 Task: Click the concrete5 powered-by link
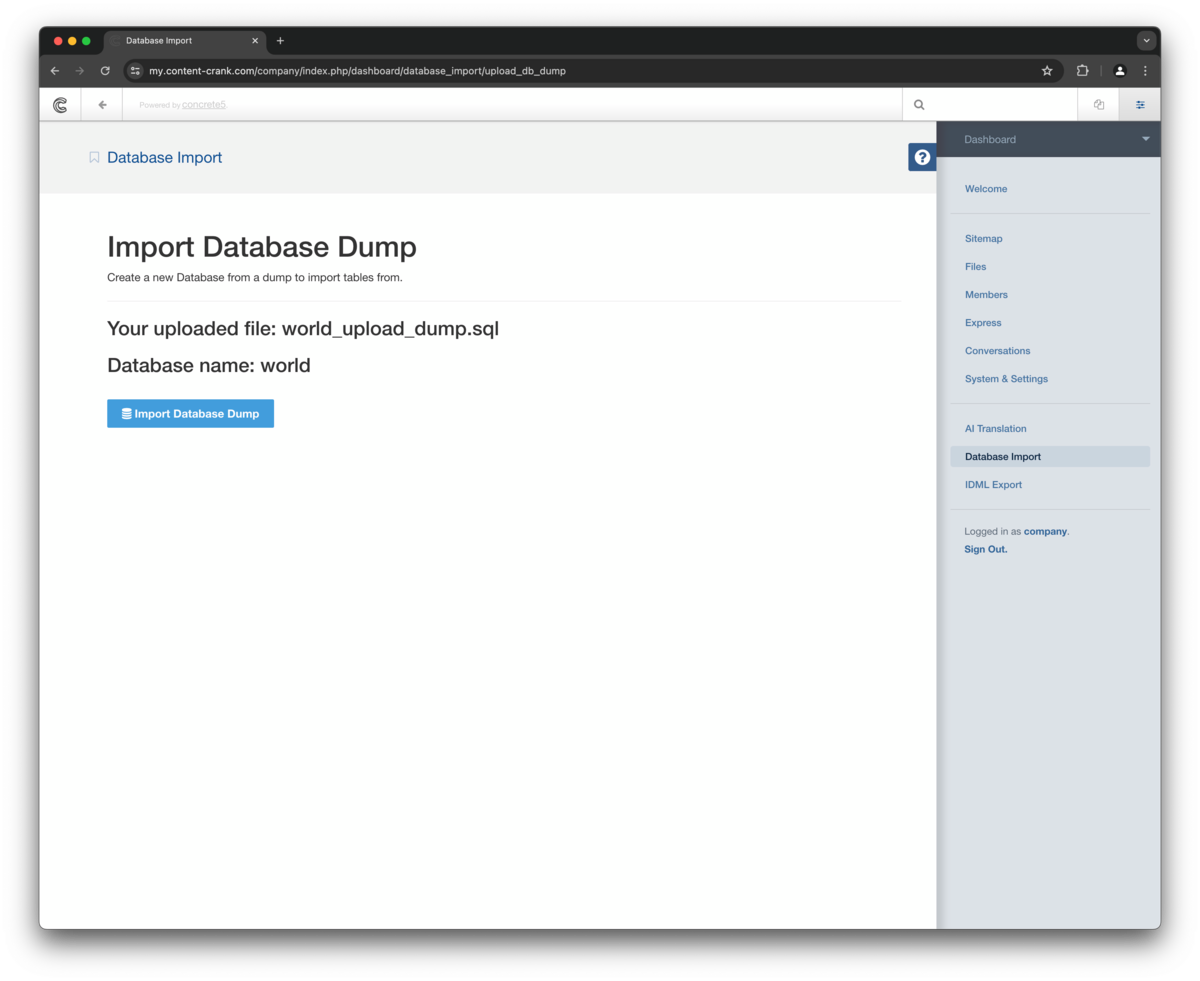pos(204,104)
